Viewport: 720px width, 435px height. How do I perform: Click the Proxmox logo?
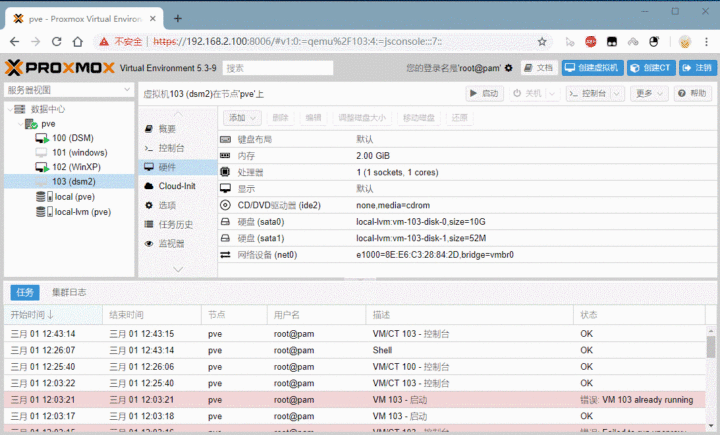[60, 68]
